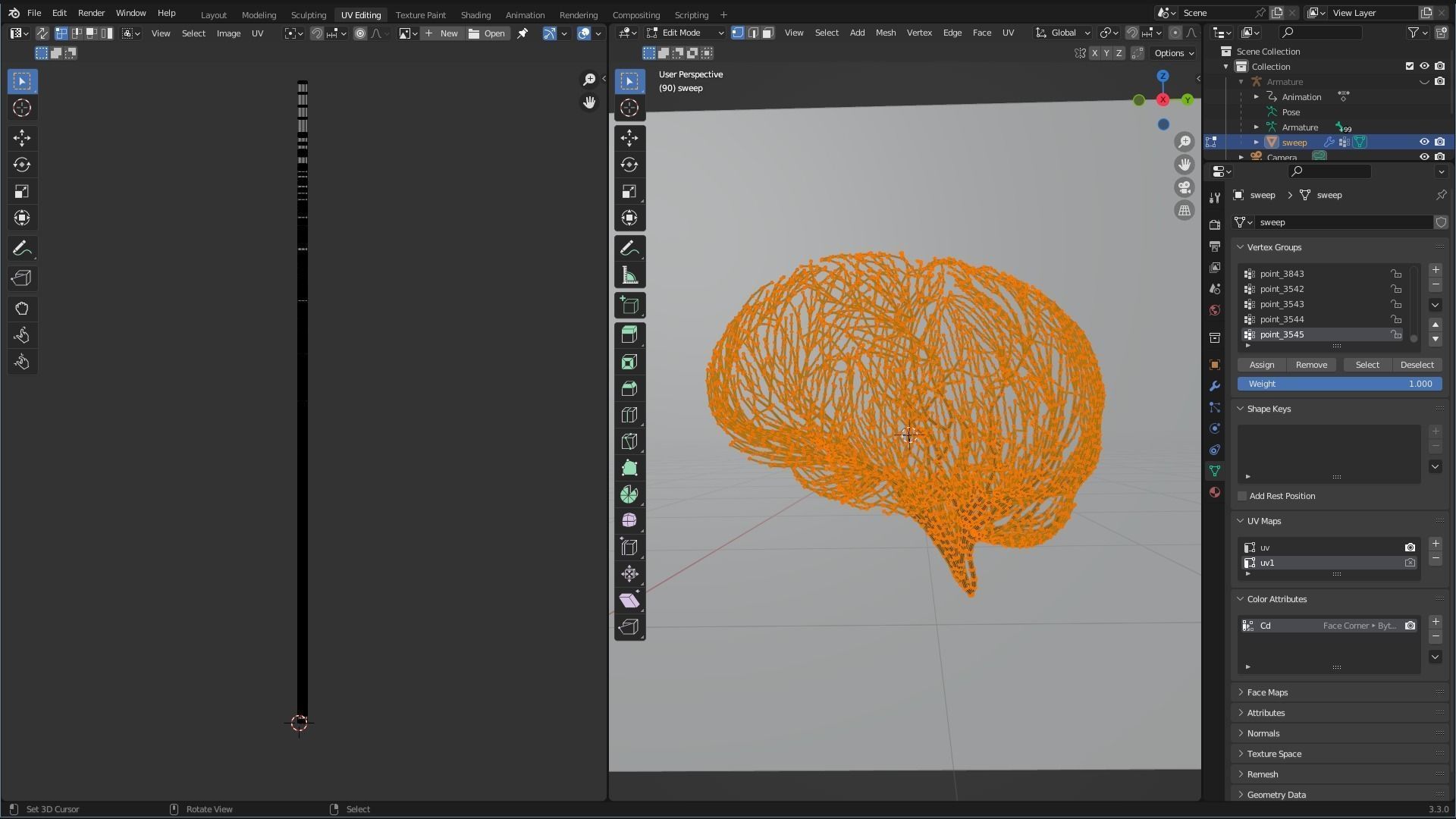The height and width of the screenshot is (819, 1456).
Task: Select the Shrink/Fatten tool
Action: (x=629, y=573)
